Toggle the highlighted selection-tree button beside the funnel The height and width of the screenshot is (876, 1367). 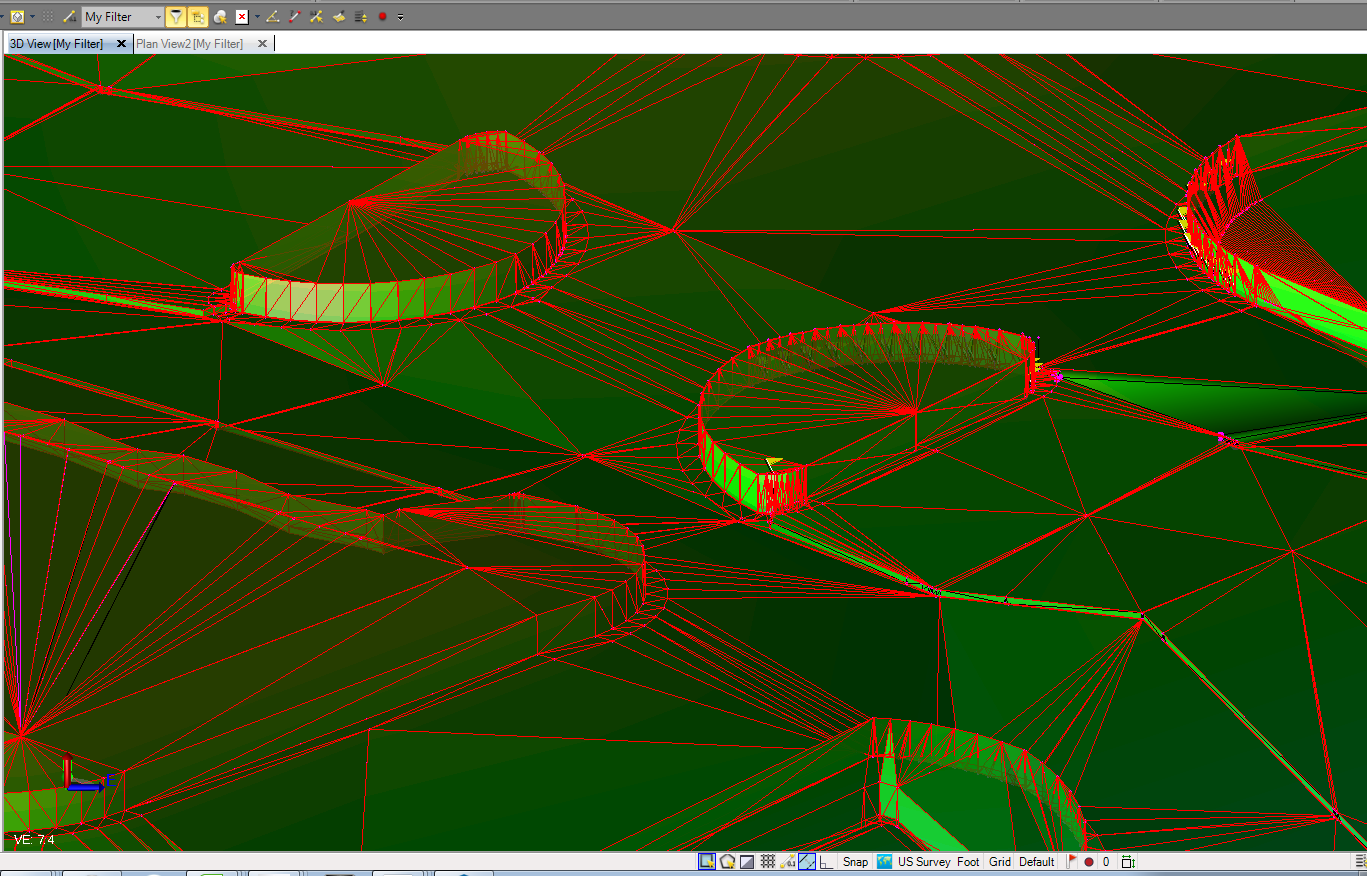click(198, 17)
